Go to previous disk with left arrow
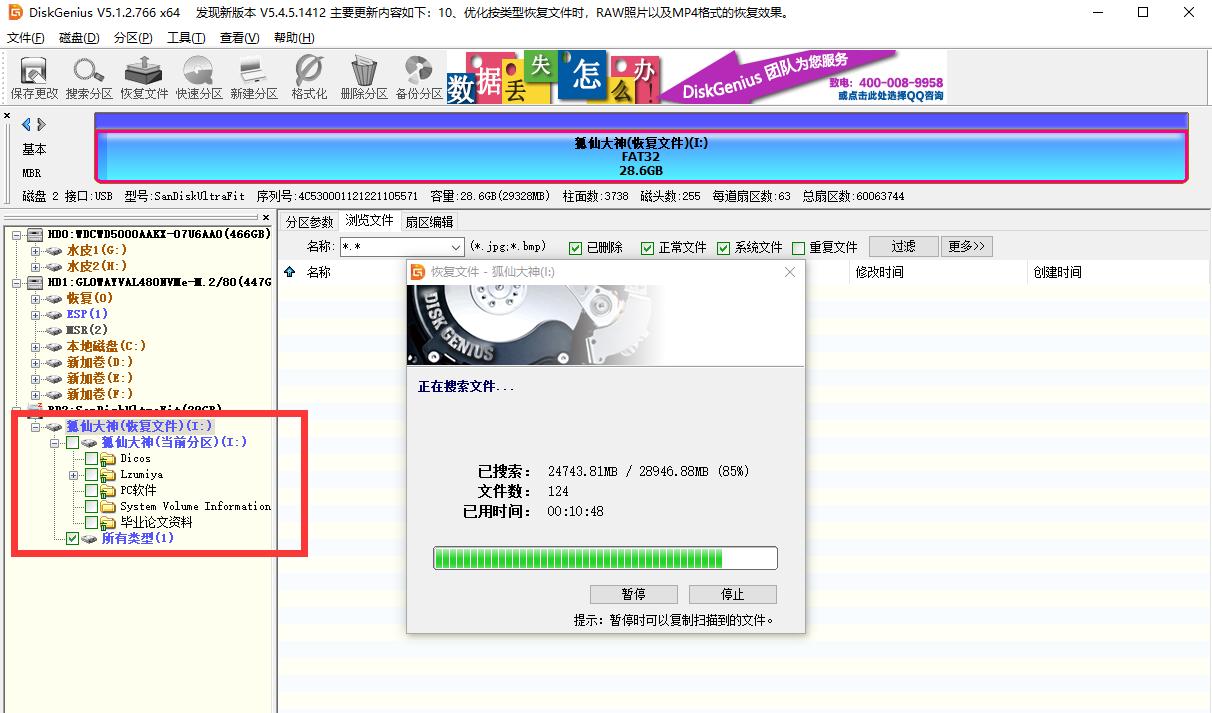This screenshot has height=713, width=1212. point(27,124)
